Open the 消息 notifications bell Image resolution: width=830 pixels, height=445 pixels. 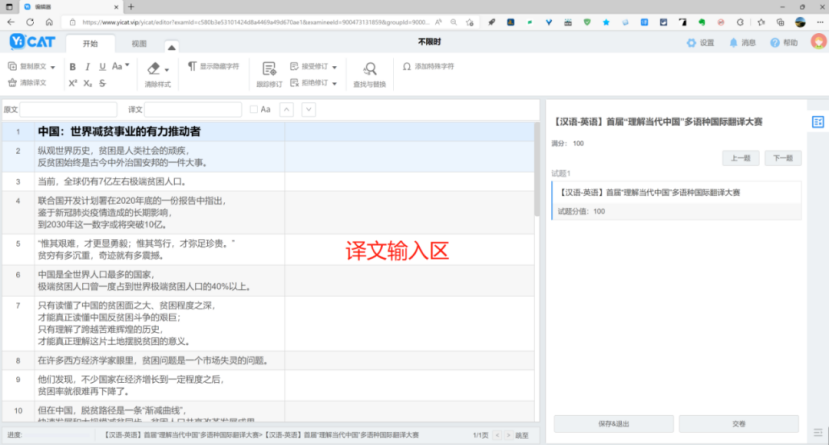point(741,43)
